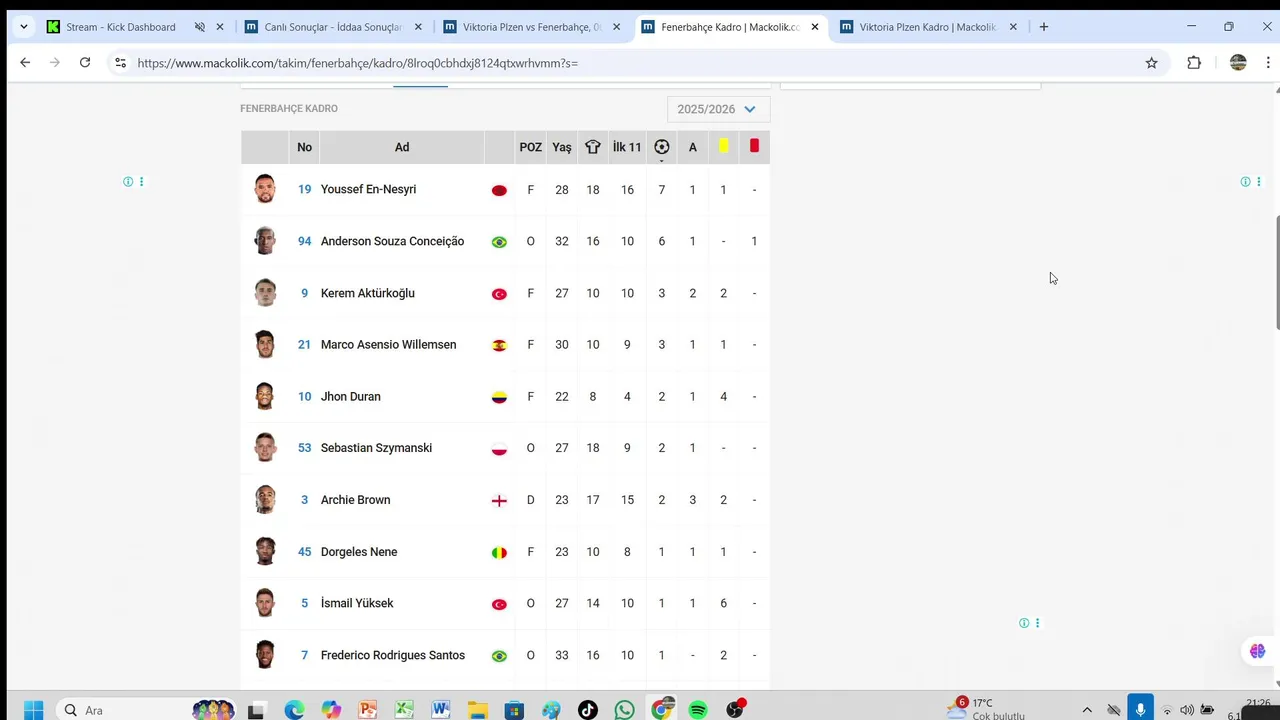
Task: Open the browser extensions puzzle icon
Action: 1194,62
